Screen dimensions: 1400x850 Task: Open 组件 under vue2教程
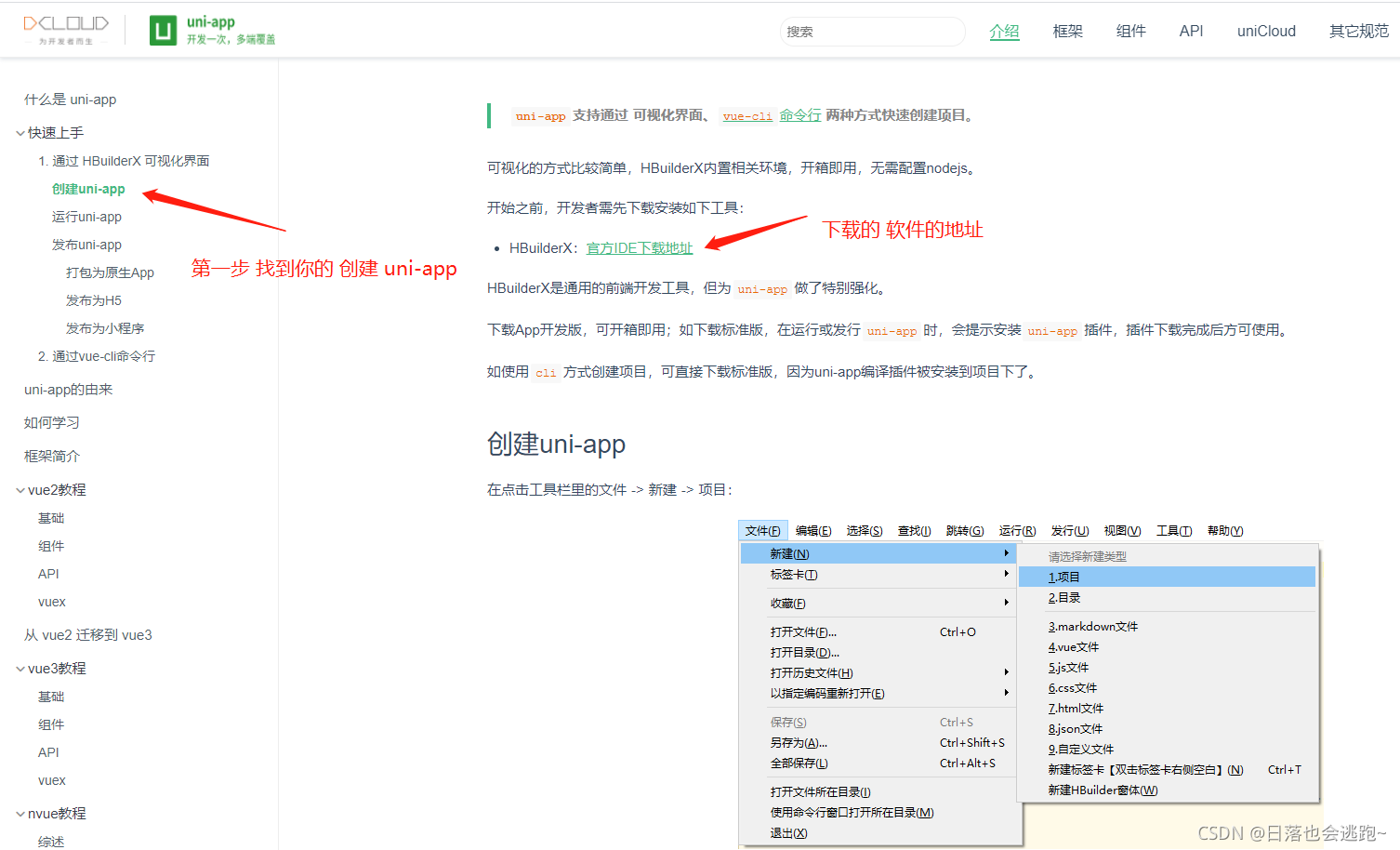click(51, 546)
